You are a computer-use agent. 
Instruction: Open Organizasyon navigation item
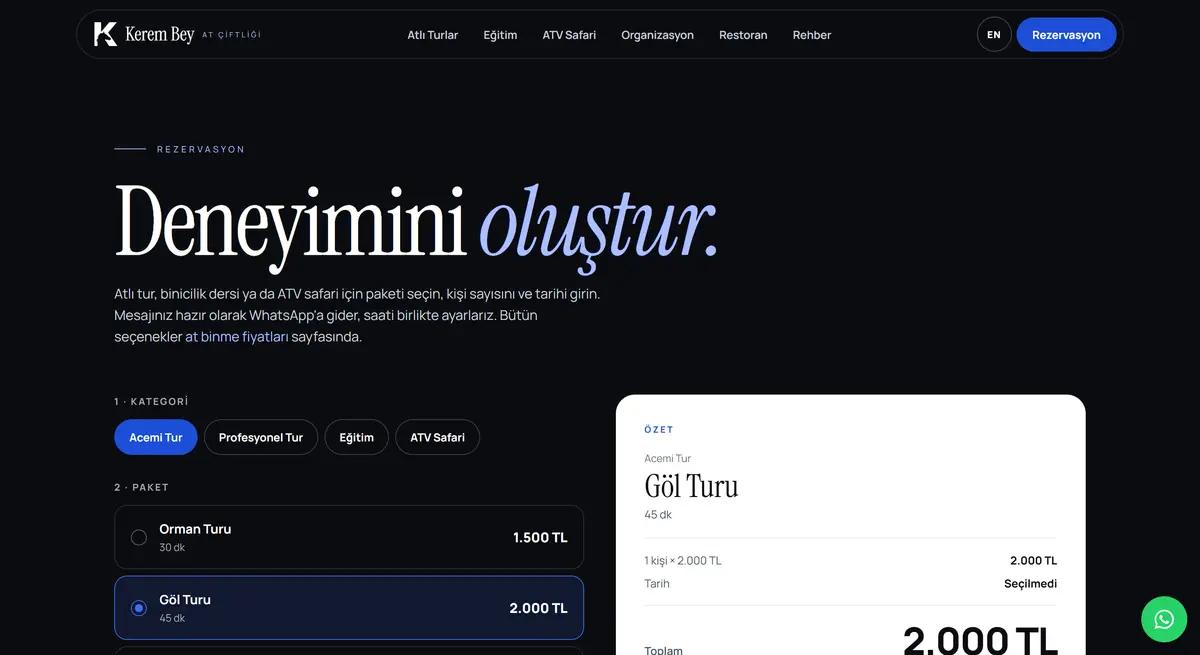(x=657, y=35)
